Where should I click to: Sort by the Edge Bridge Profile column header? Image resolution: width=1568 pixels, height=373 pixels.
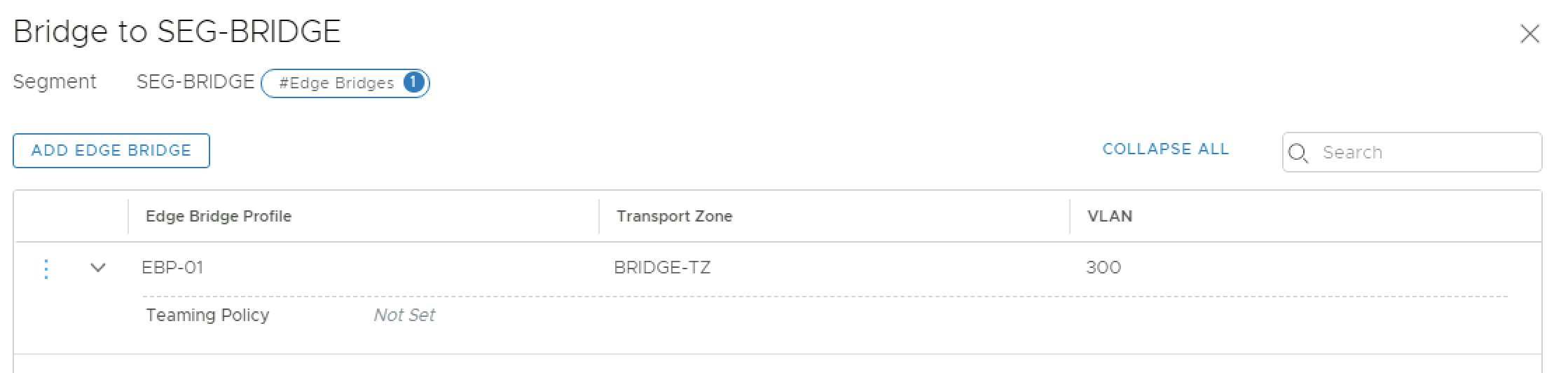218,216
